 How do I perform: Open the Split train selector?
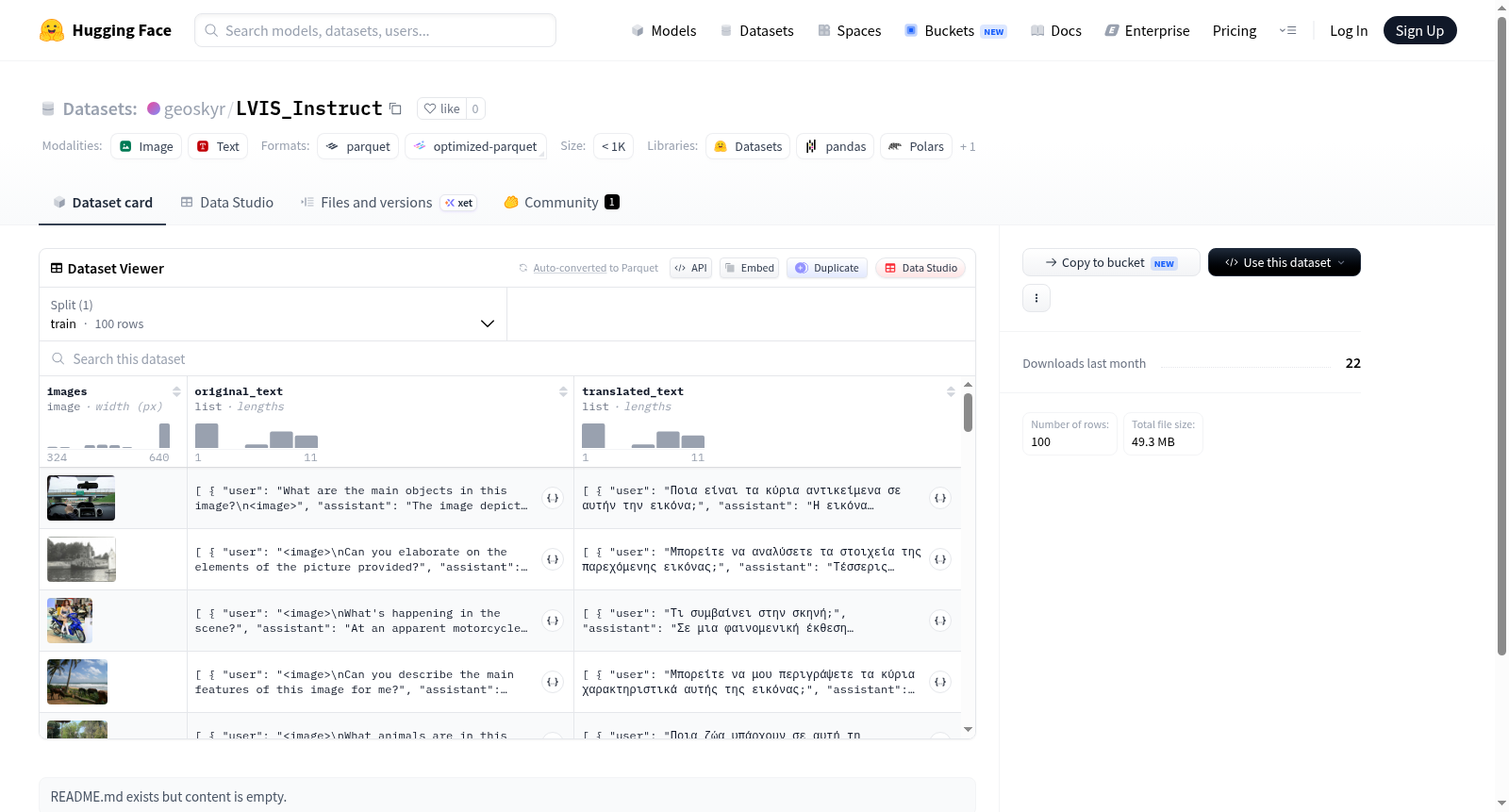(273, 314)
